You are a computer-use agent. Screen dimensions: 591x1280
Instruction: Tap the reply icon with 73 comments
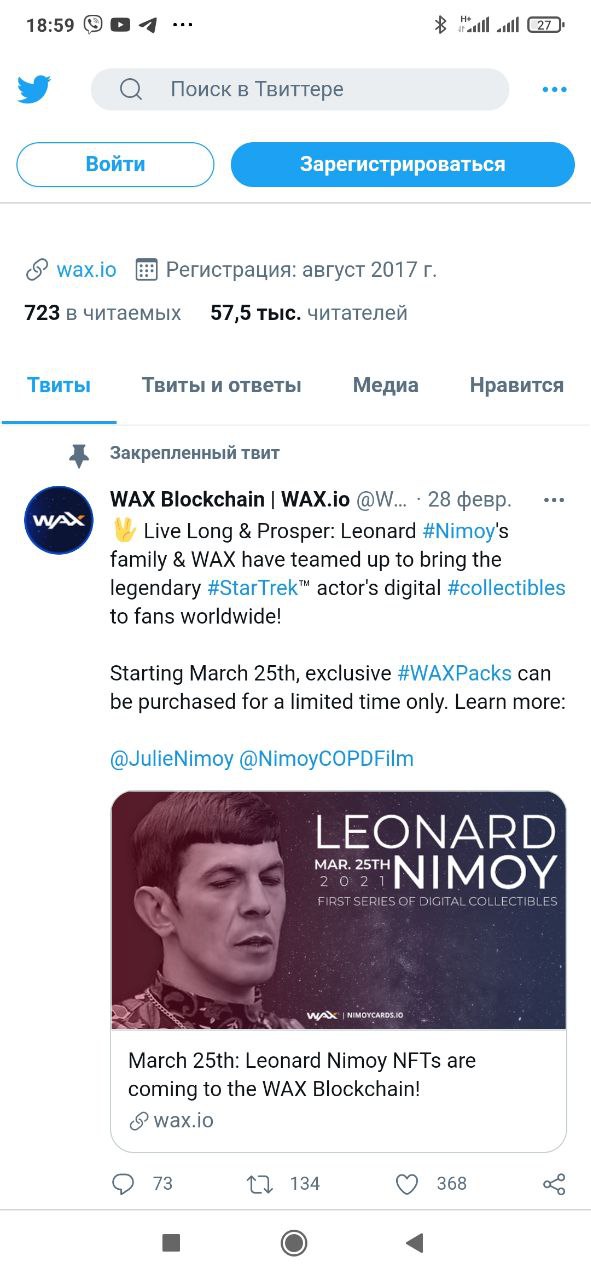point(123,1184)
